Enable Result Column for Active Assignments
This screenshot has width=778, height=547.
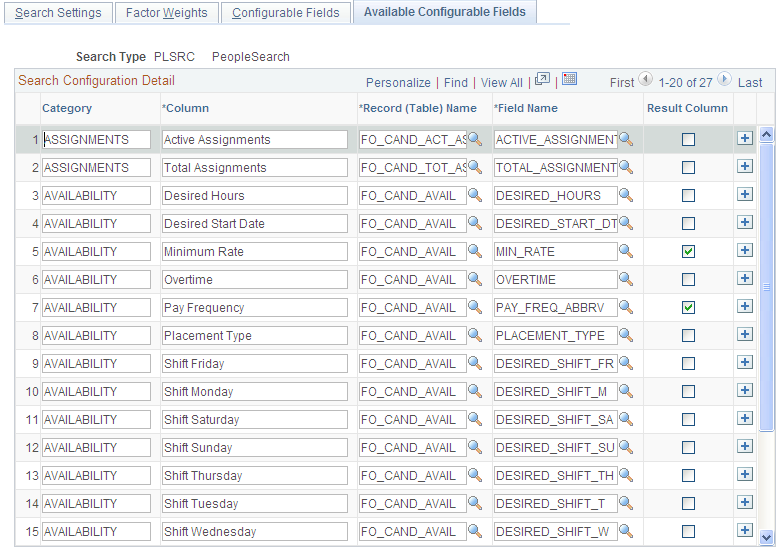(688, 140)
